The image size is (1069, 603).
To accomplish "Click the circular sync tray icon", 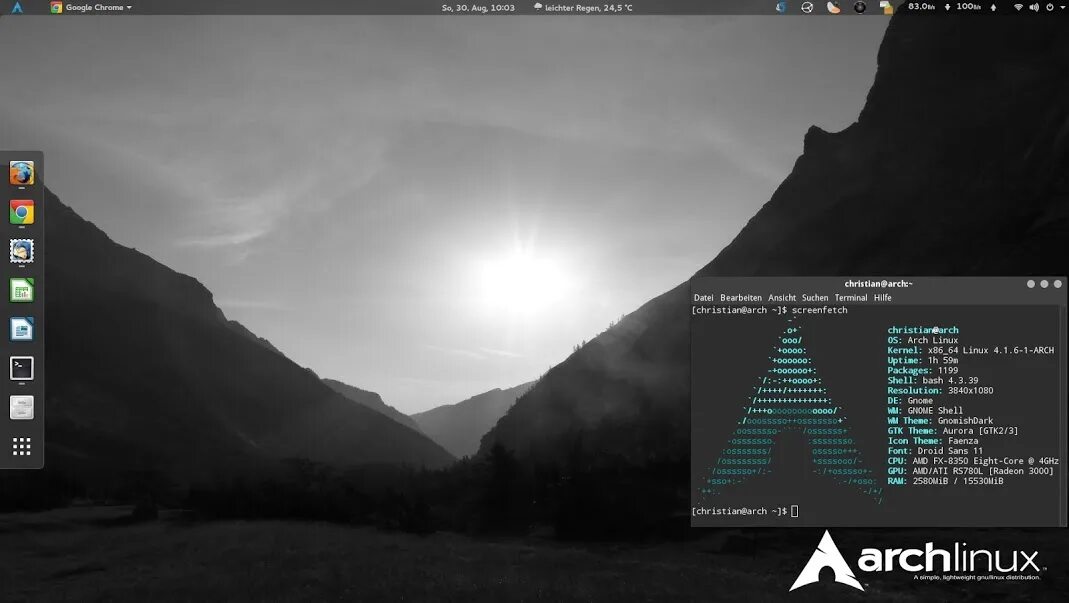I will [x=807, y=8].
